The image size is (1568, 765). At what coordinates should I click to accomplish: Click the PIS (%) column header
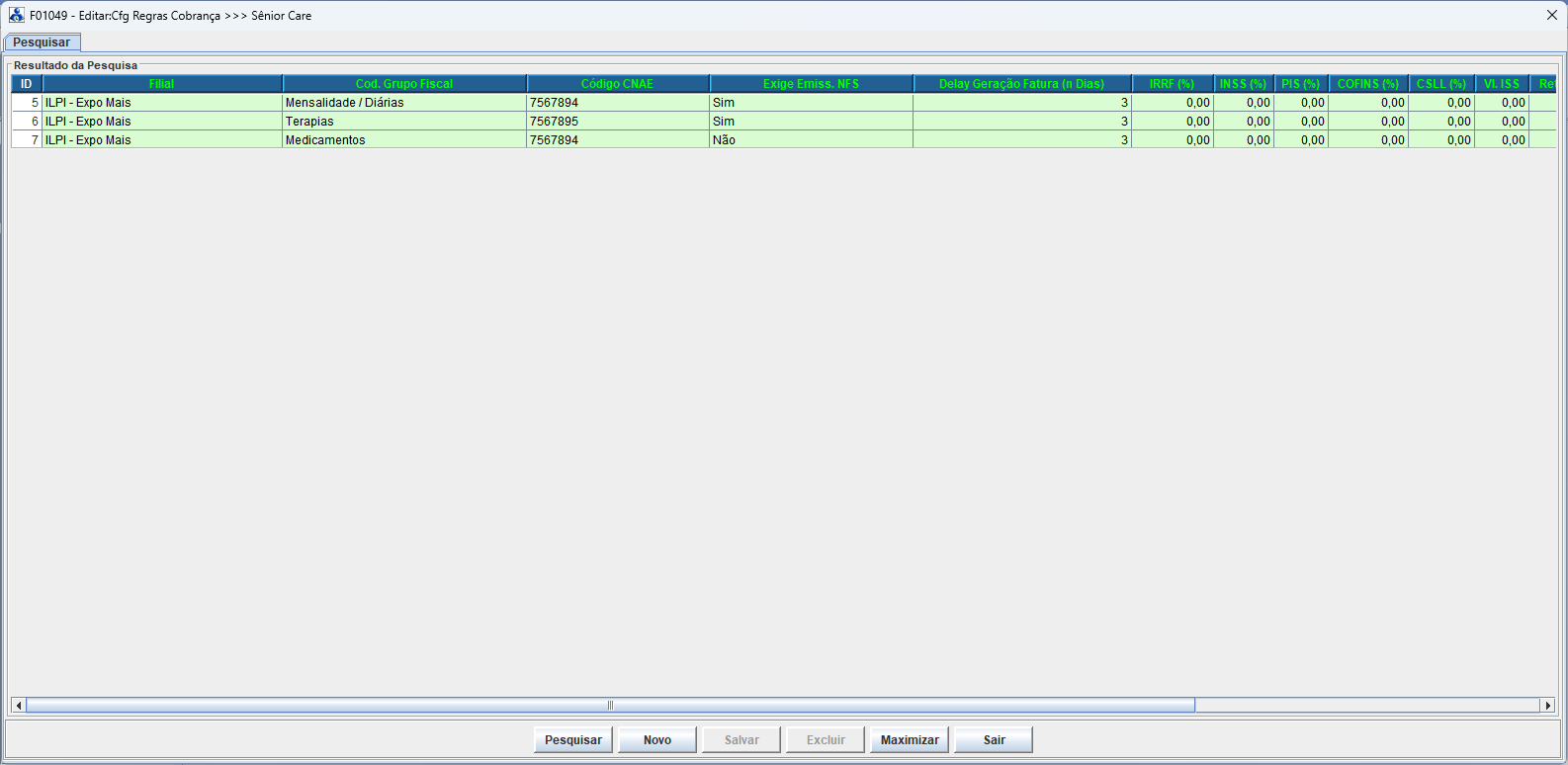coord(1301,84)
